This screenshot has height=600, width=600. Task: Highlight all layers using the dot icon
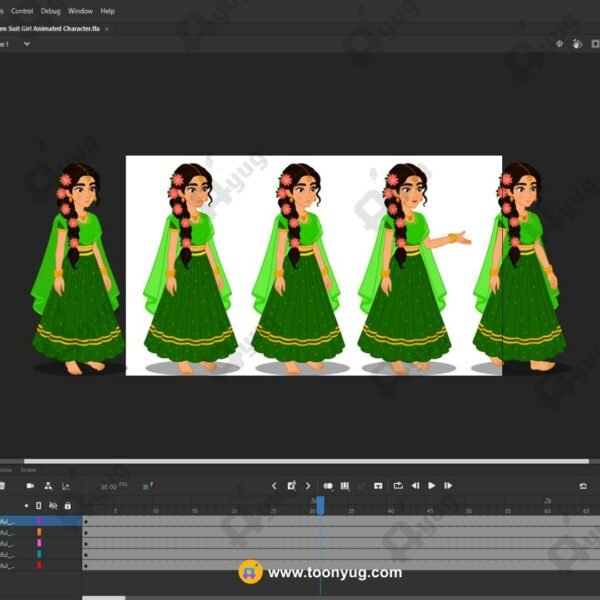(x=26, y=505)
